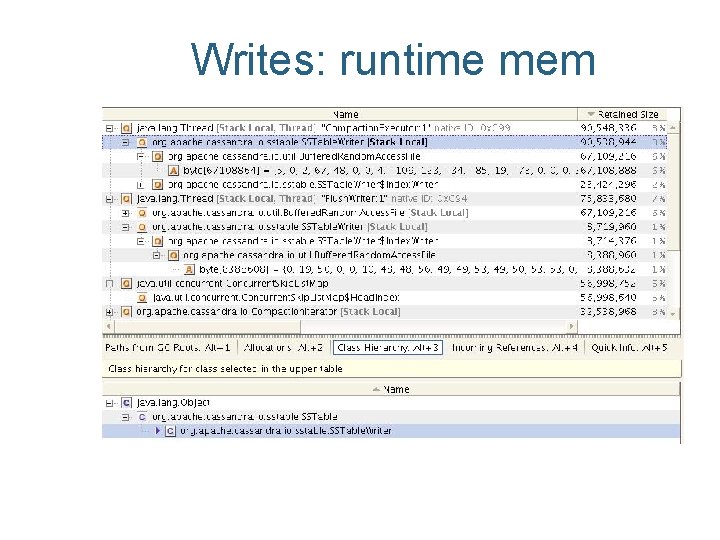Click vertical scrollbar up arrow

(673, 128)
